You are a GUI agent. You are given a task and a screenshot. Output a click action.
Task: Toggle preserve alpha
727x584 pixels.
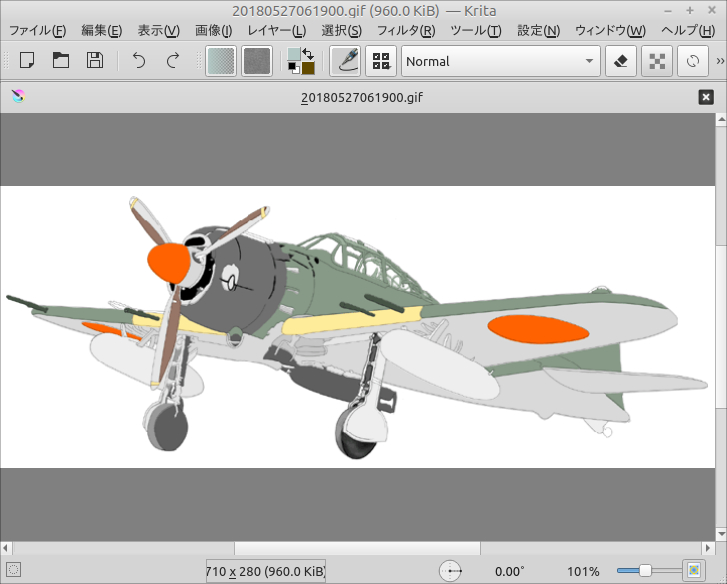(657, 61)
